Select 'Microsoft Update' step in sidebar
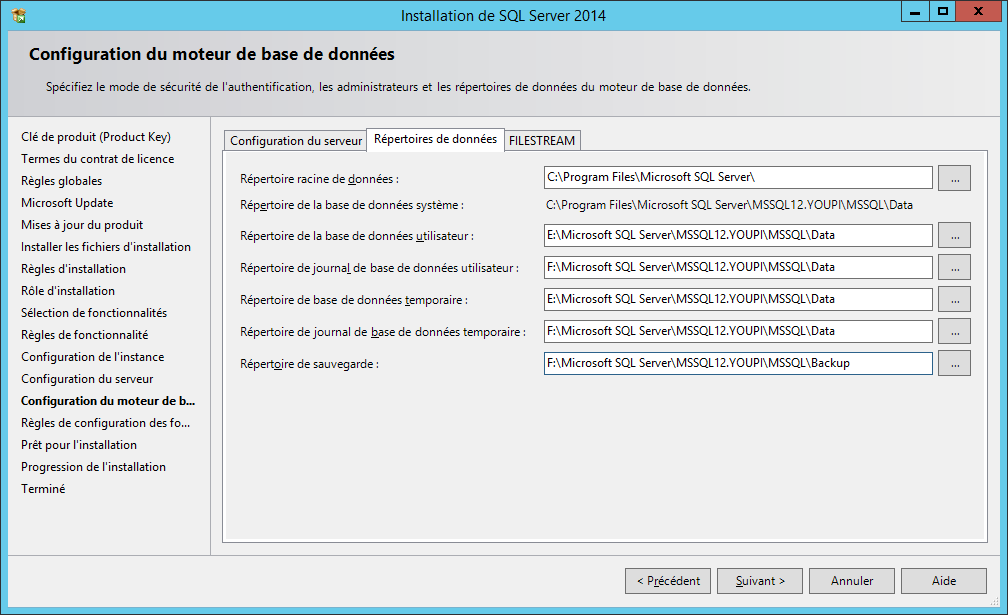The image size is (1008, 615). (67, 203)
